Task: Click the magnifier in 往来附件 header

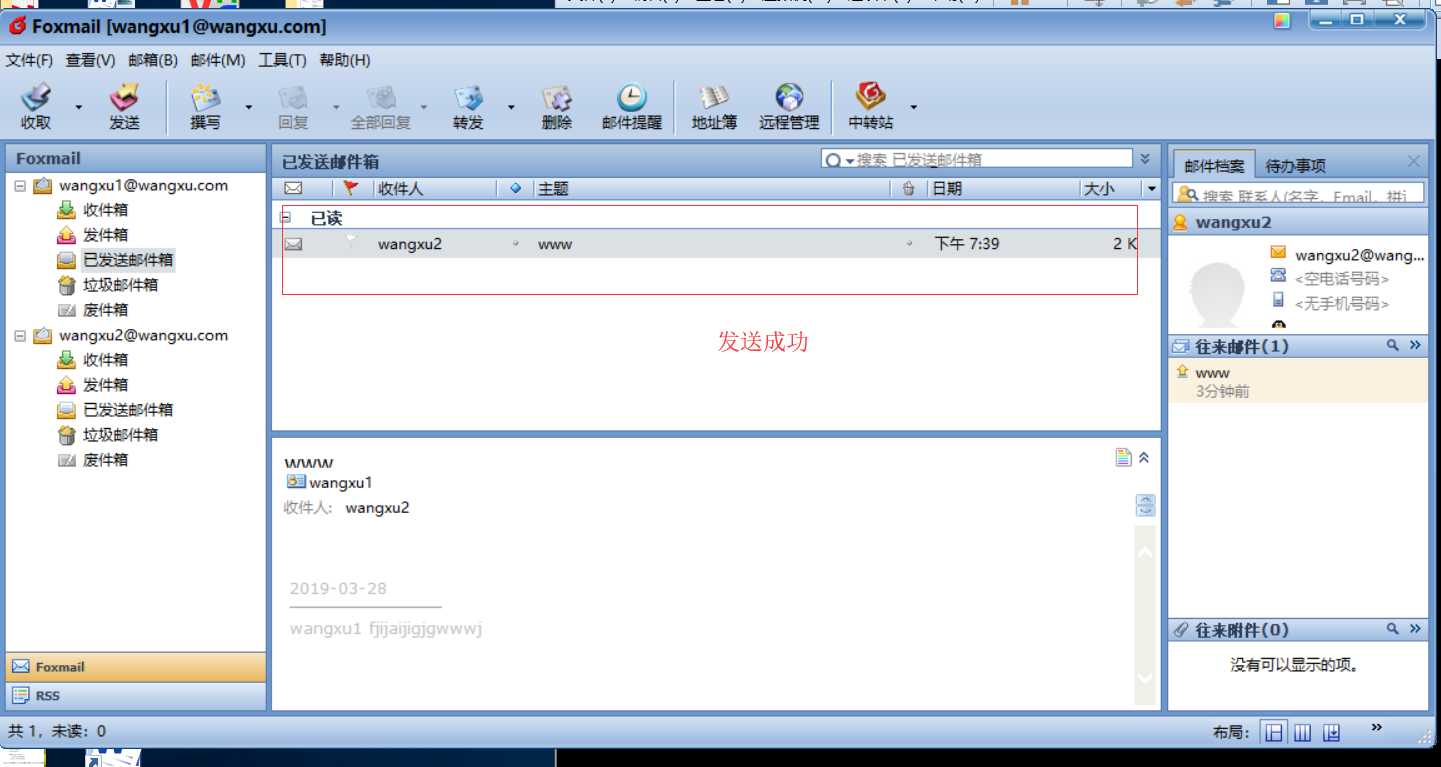Action: pyautogui.click(x=1392, y=629)
